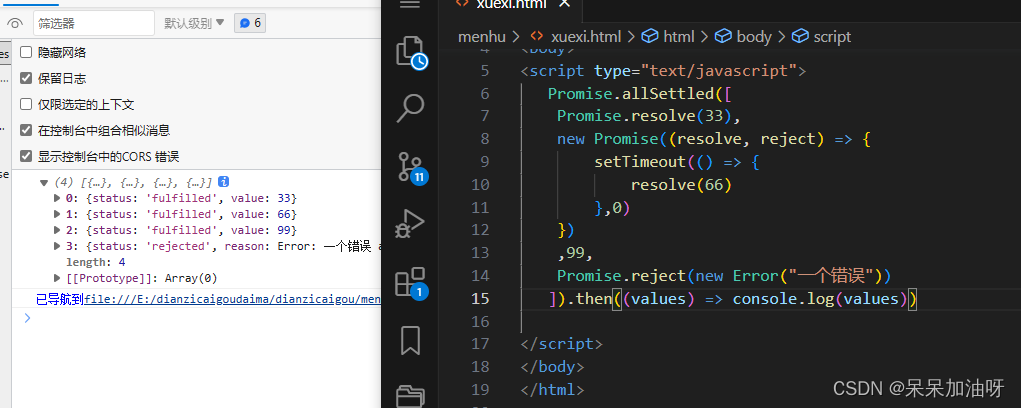Screen dimensions: 1021x408
Task: Toggle the 隐藏网络 checkbox
Action: (26, 53)
